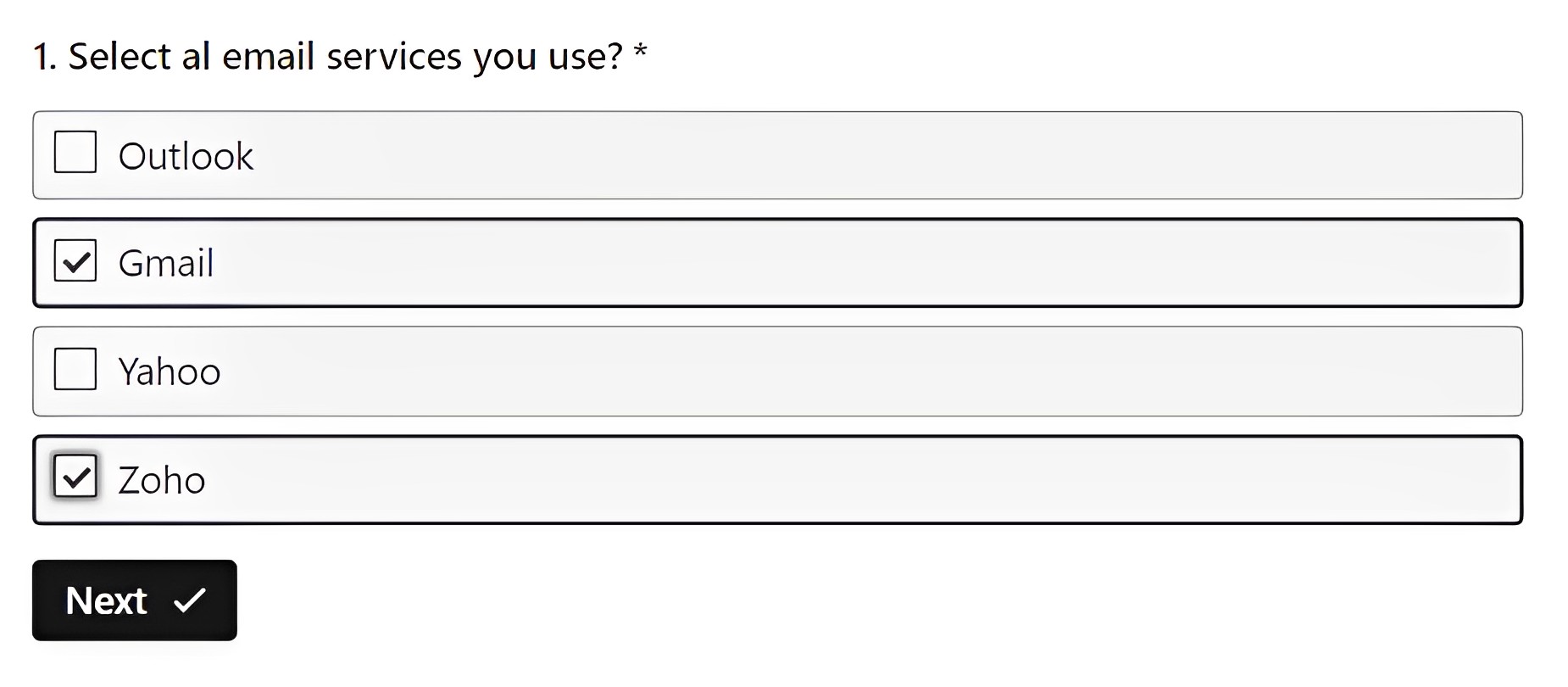Click the Zoho option label
Screen dimensions: 1568x687
click(x=161, y=479)
